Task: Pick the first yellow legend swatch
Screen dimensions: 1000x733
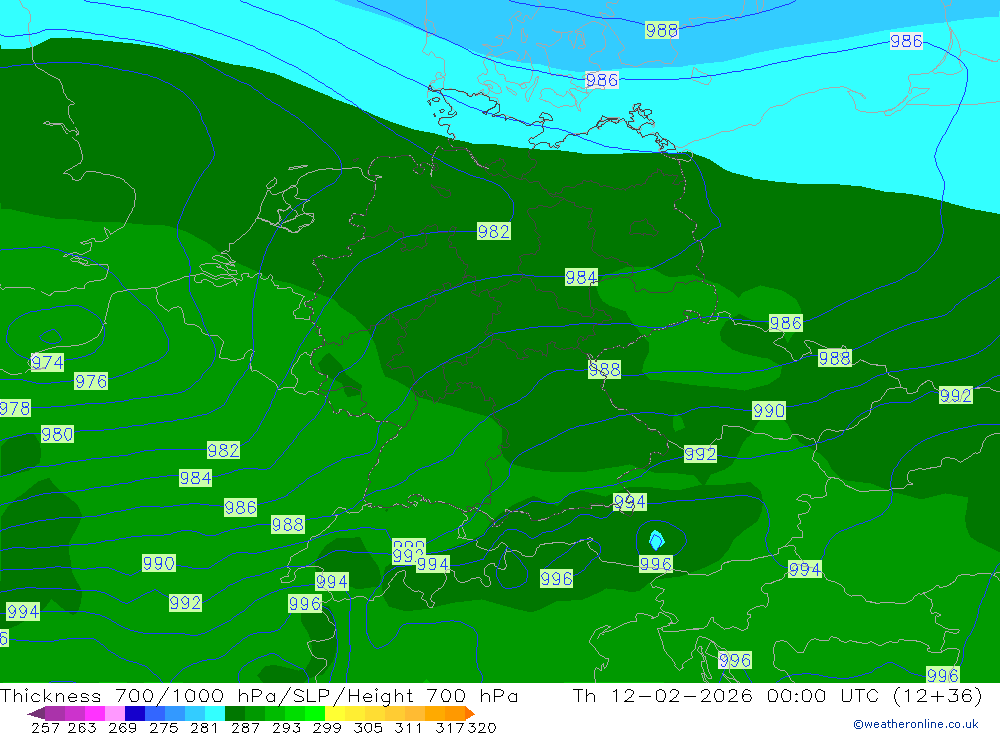Action: coord(335,713)
